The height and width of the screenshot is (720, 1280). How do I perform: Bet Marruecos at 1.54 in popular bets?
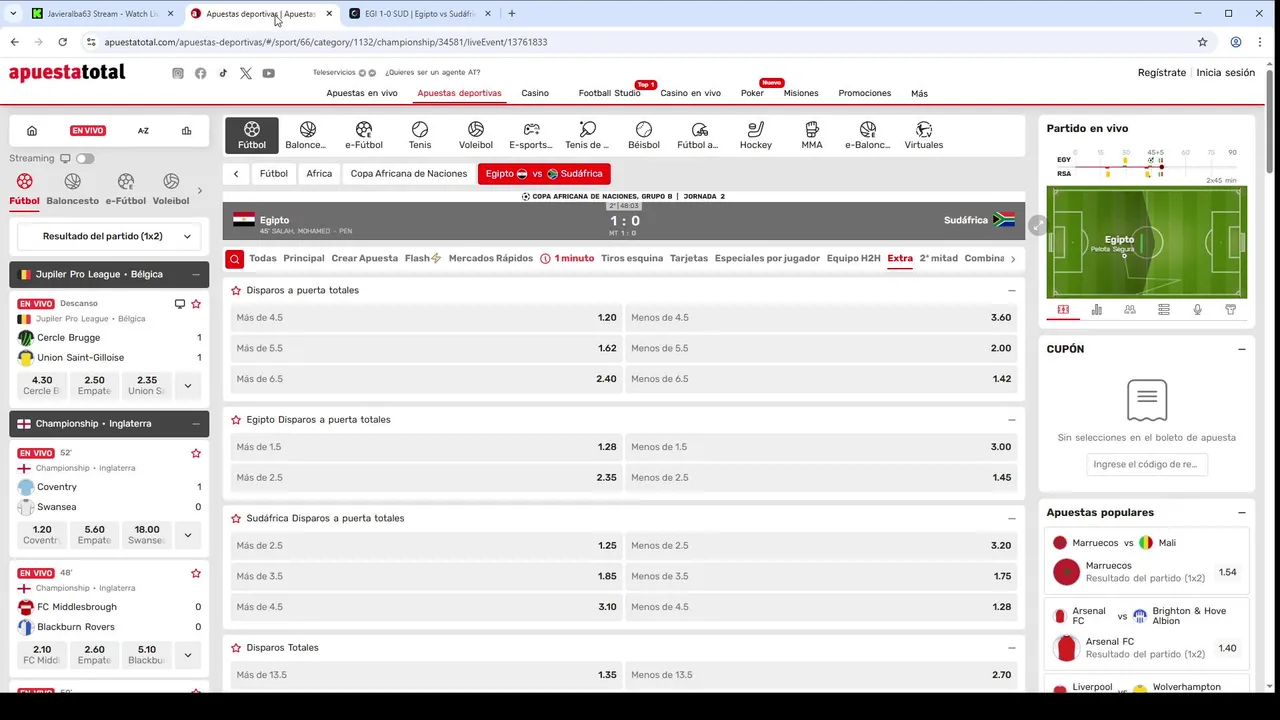coord(1227,573)
